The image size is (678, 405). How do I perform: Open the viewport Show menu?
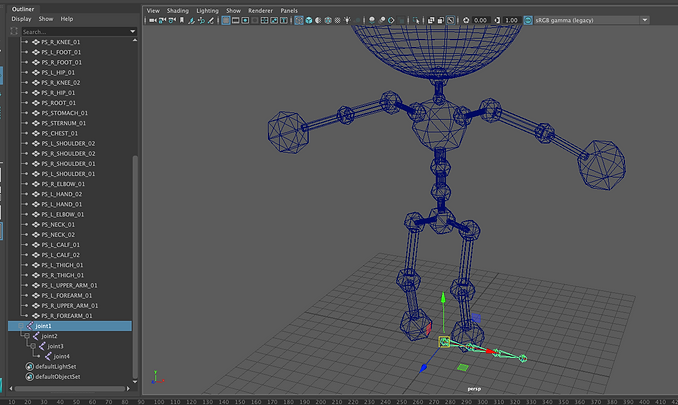coord(233,10)
